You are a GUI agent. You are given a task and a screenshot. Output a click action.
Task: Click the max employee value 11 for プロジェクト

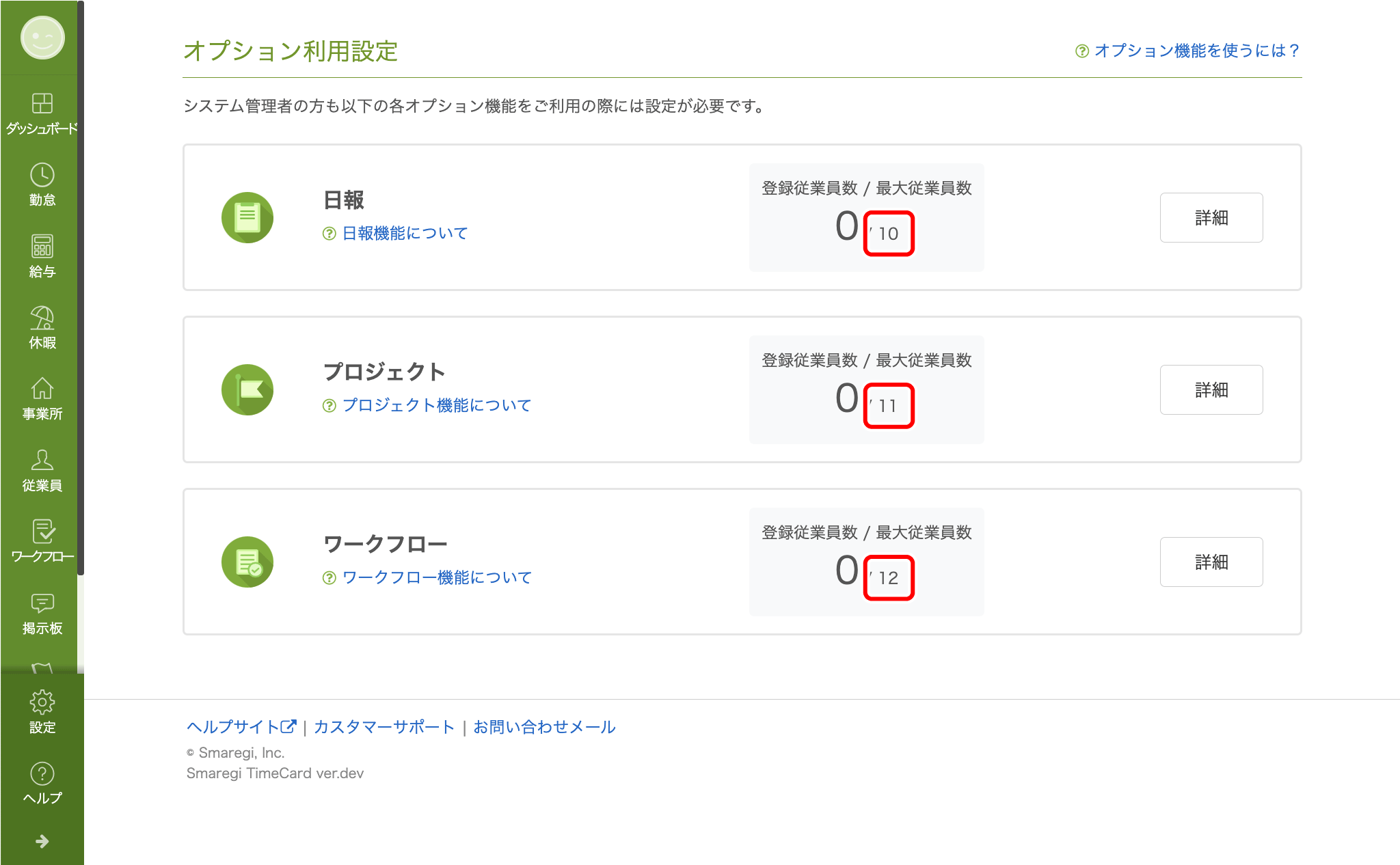pos(888,406)
